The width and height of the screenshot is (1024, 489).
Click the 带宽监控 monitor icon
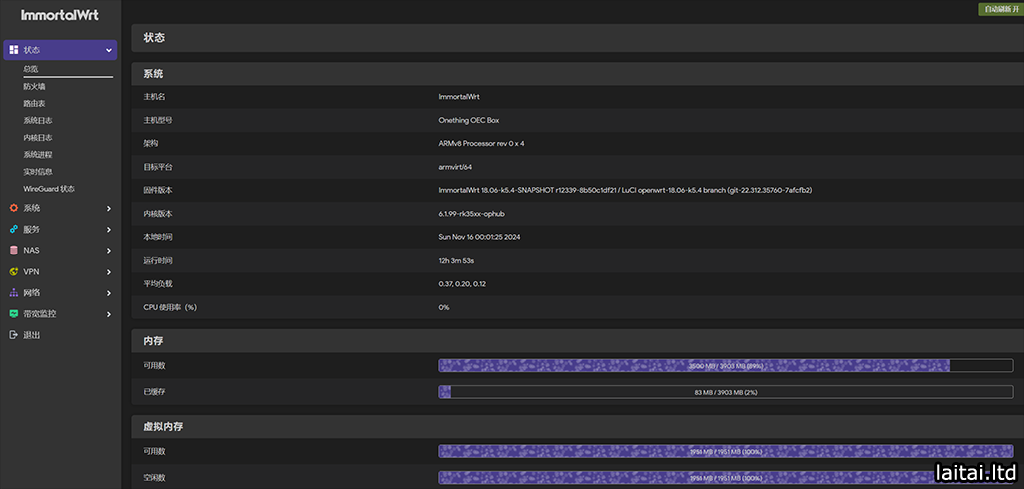(x=14, y=313)
